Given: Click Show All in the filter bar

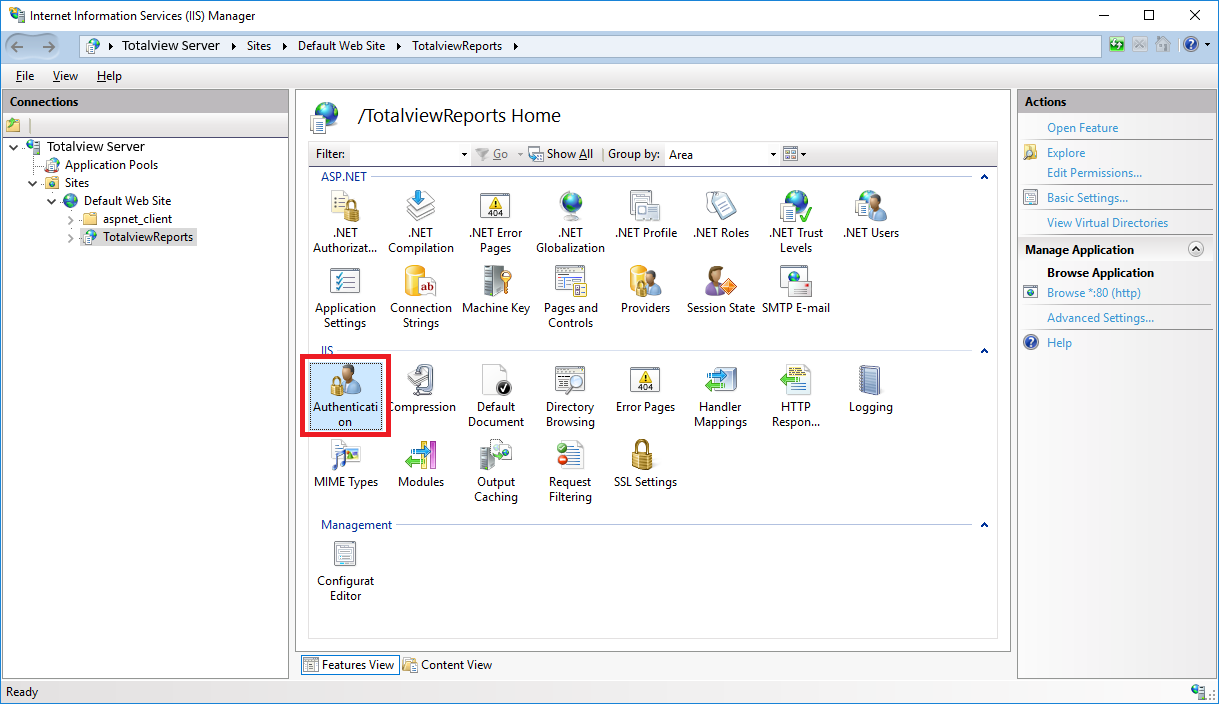Looking at the screenshot, I should point(560,154).
